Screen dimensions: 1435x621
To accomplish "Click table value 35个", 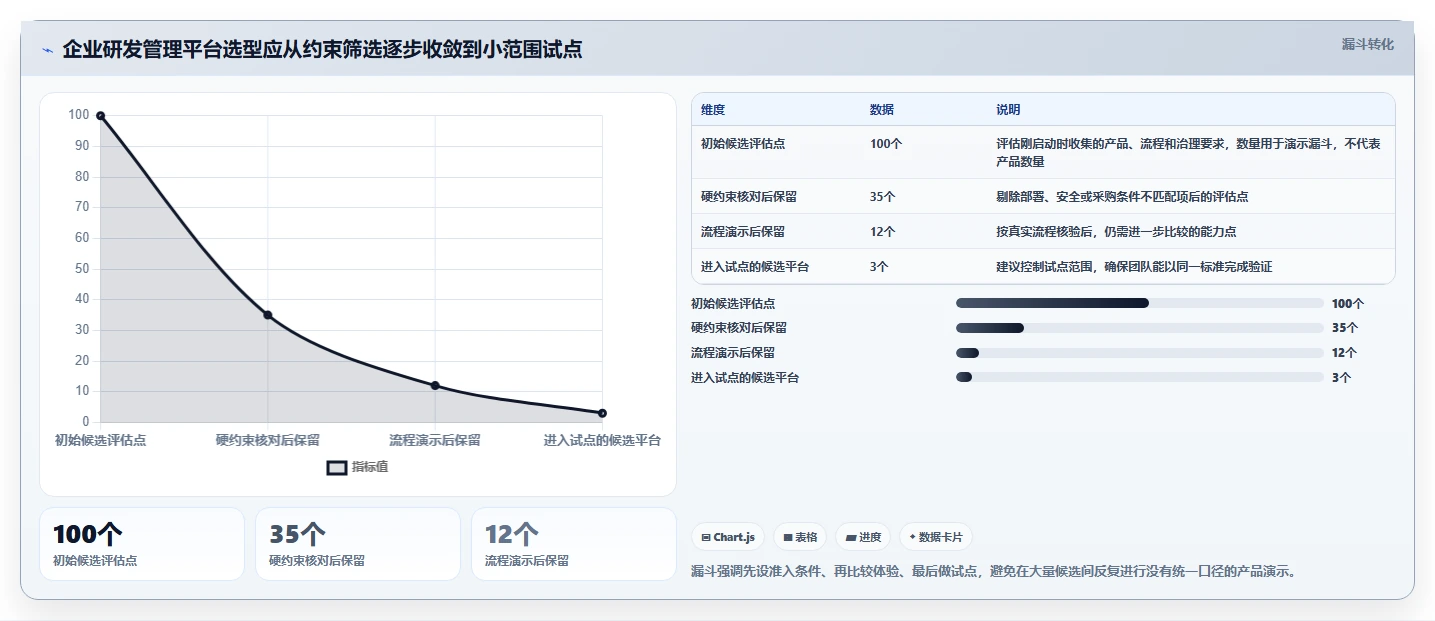I will tap(882, 197).
